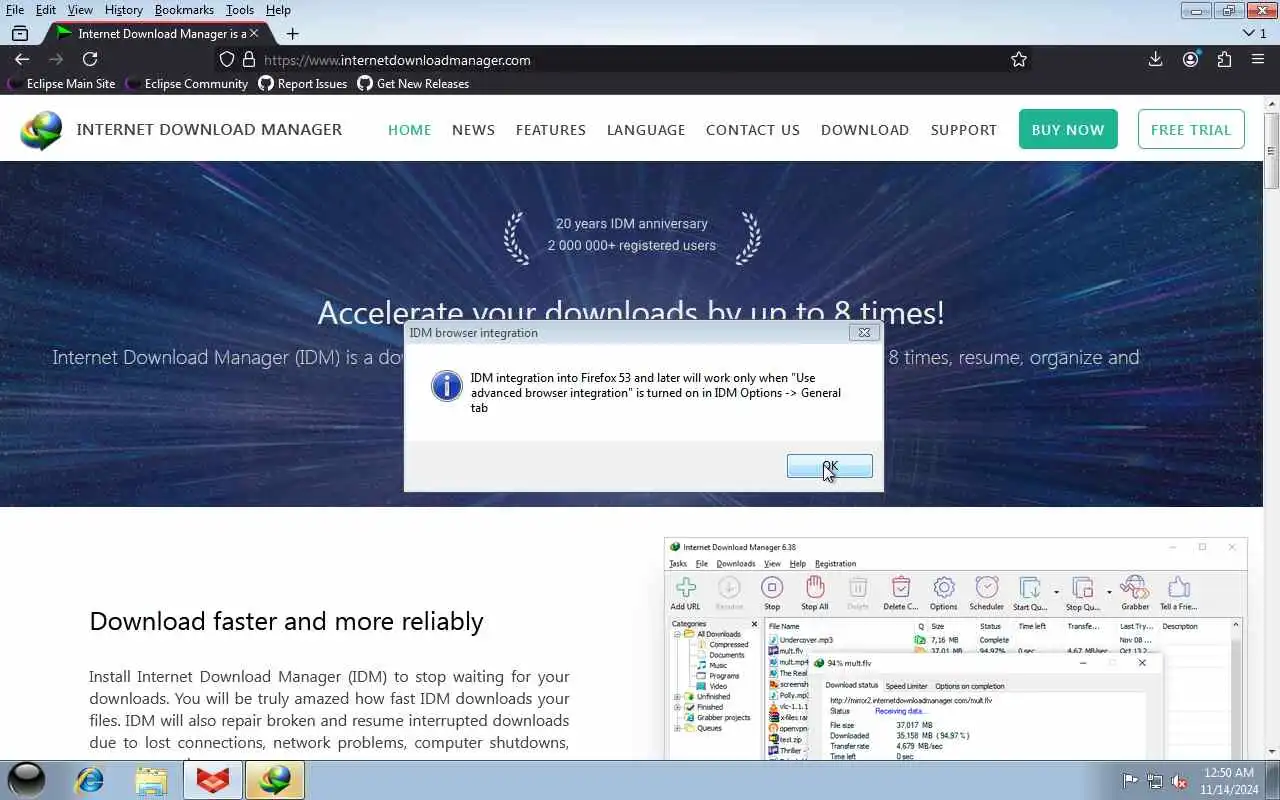Open the Help menu
Screen dimensions: 1280x800
(278, 10)
